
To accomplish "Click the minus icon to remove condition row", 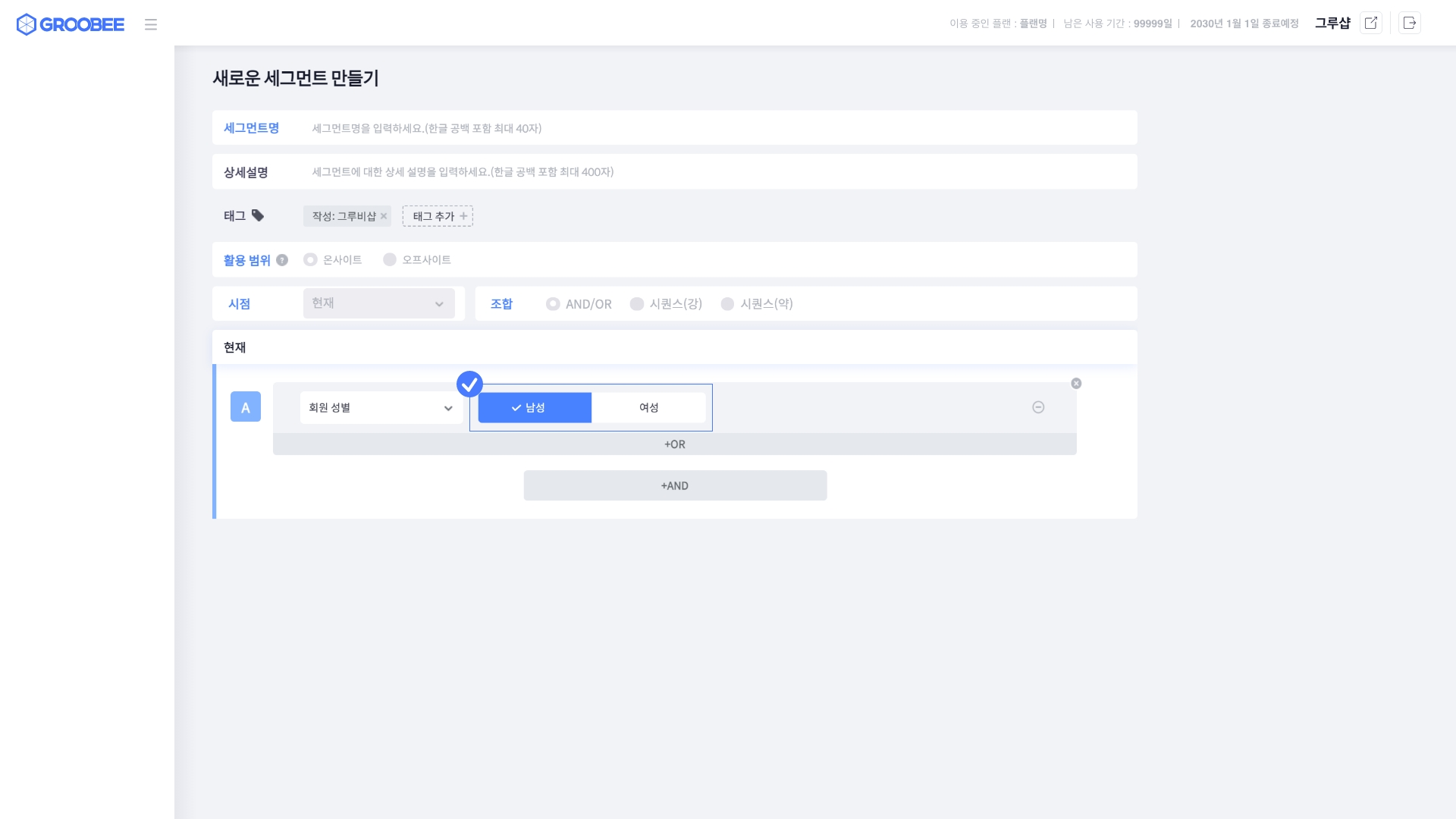I will tap(1038, 407).
